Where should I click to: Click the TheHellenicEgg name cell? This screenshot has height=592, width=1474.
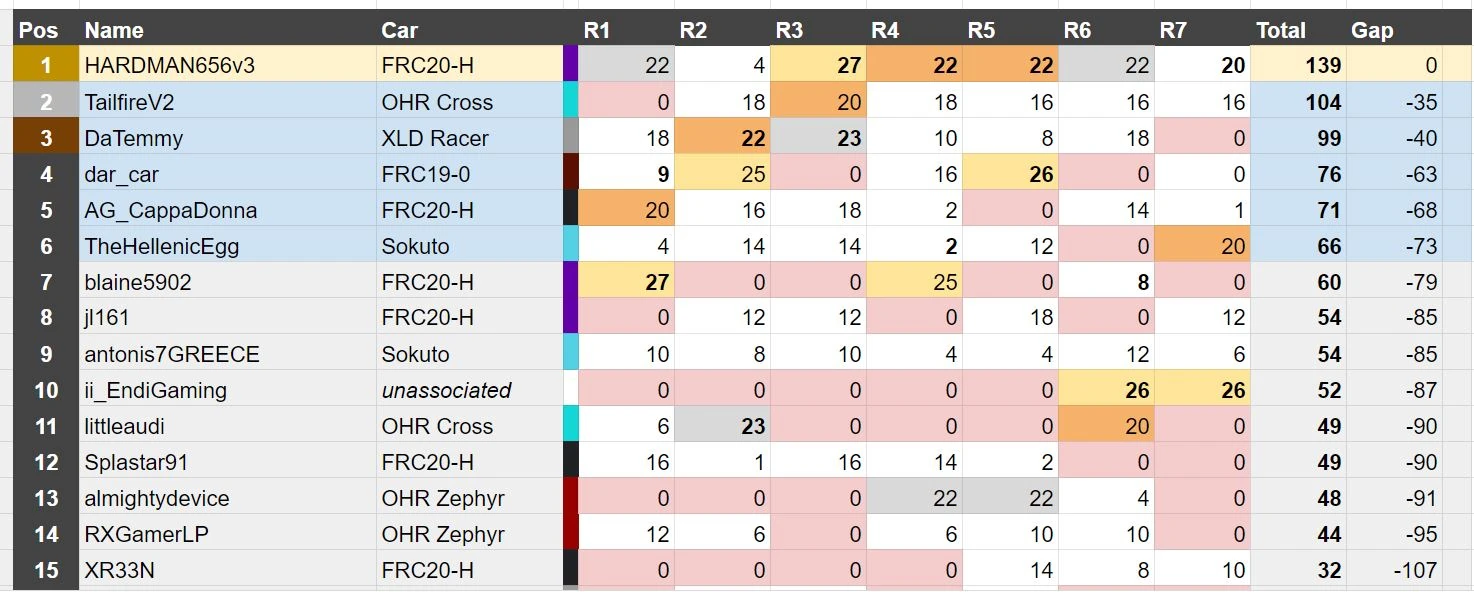(x=228, y=246)
